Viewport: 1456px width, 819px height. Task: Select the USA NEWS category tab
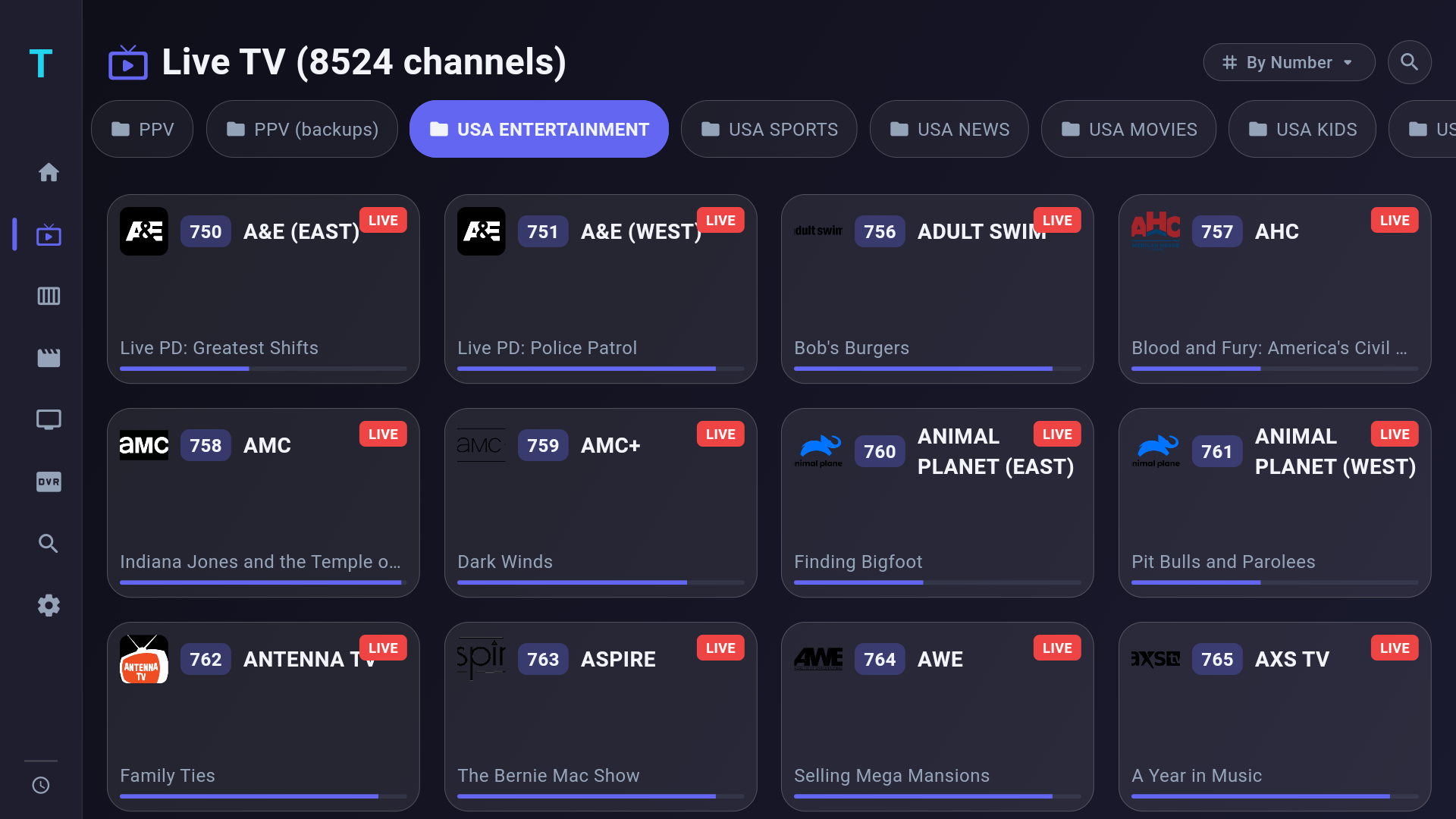pos(949,129)
